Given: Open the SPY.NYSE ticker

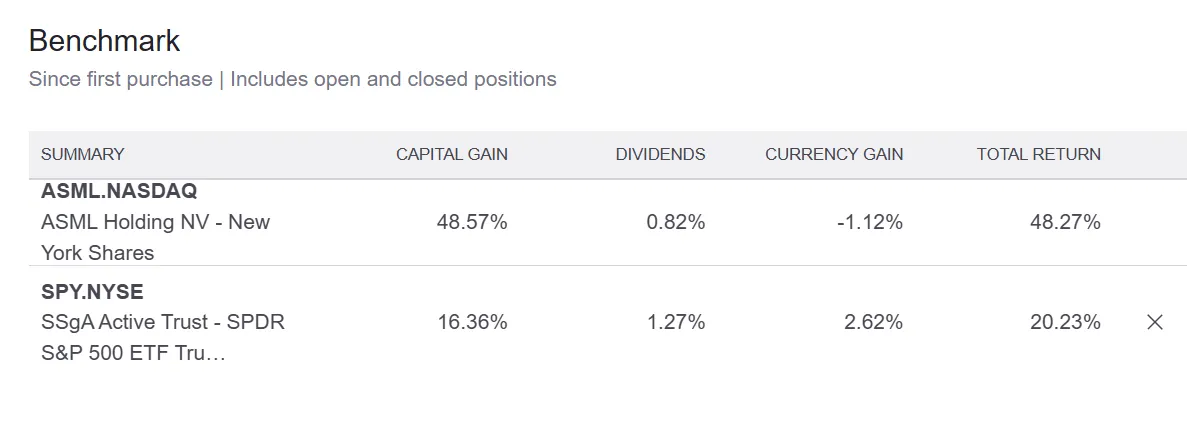Looking at the screenshot, I should pos(92,292).
